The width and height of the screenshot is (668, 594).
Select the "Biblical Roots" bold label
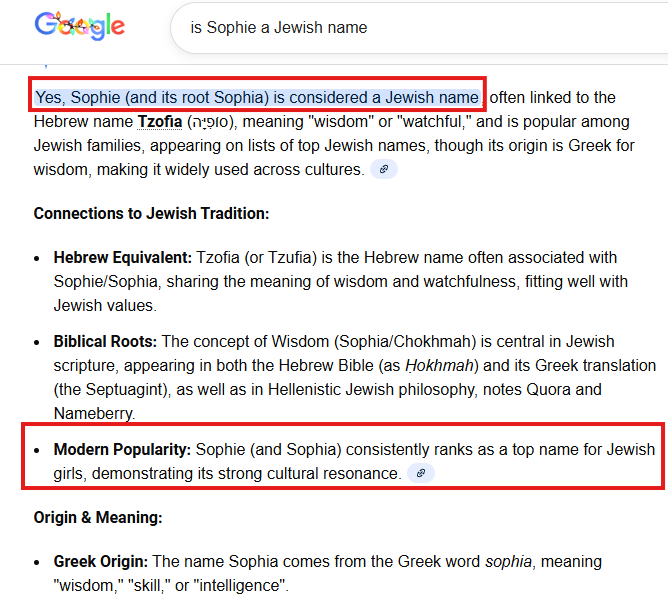tap(105, 342)
